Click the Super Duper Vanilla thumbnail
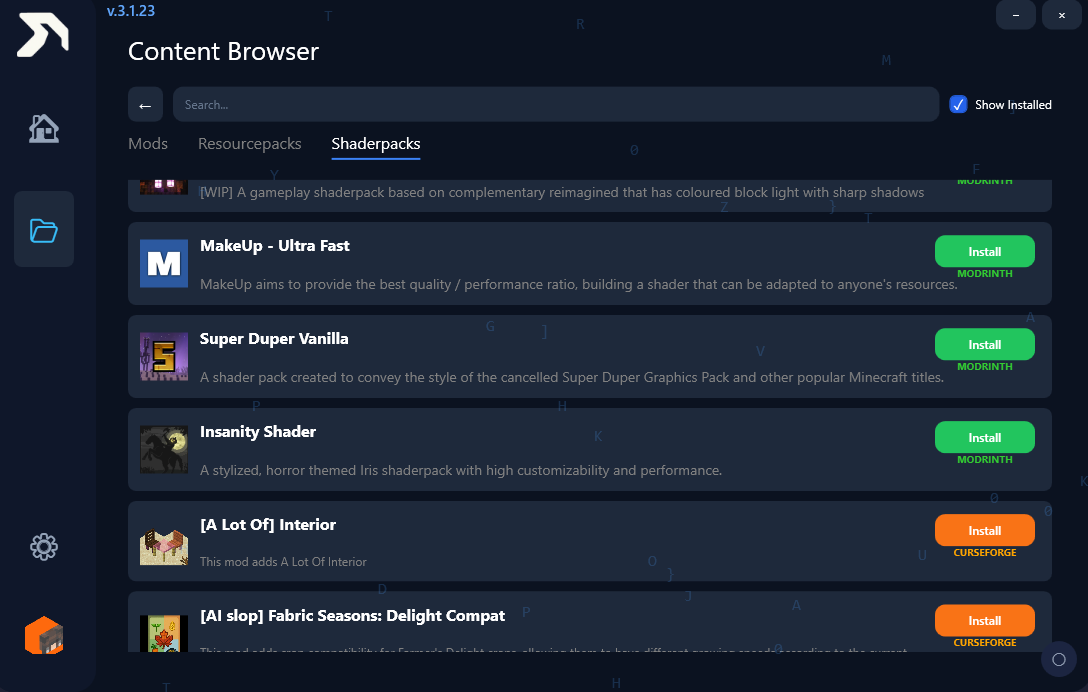 (x=164, y=357)
